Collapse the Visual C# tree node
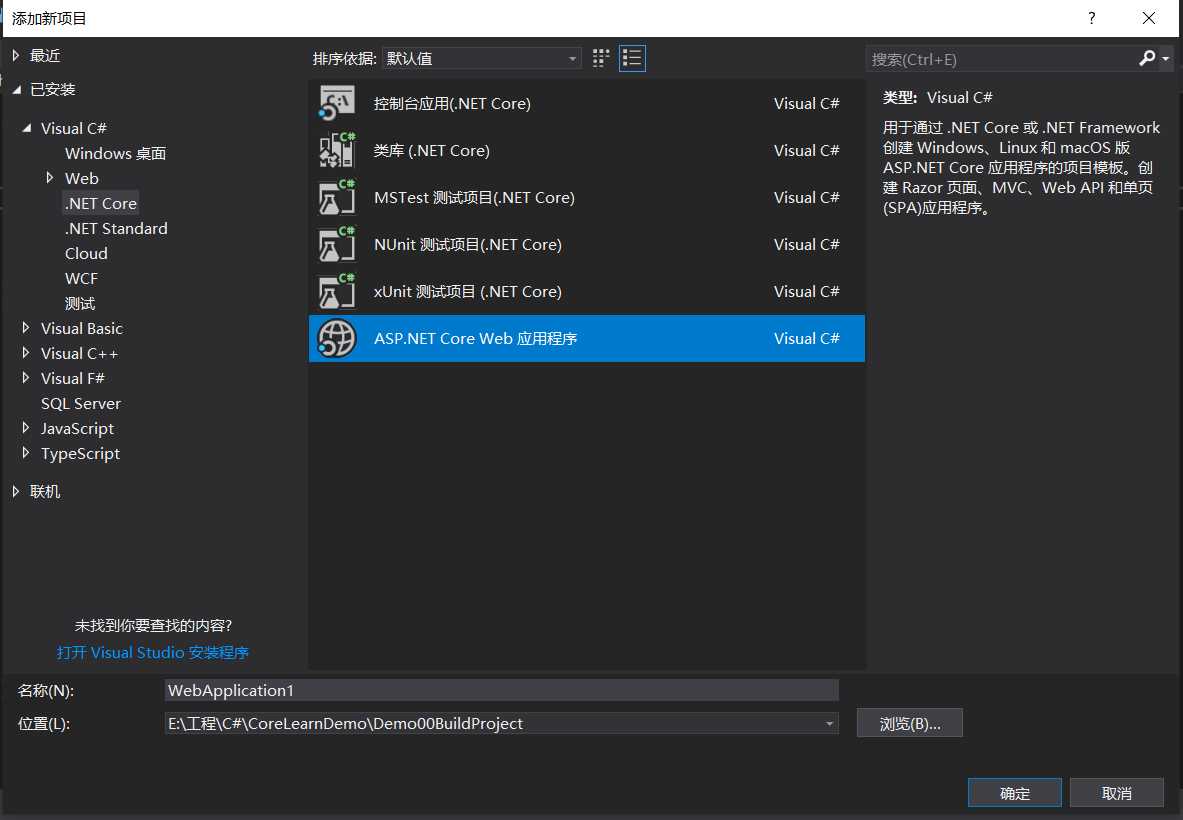Viewport: 1183px width, 820px height. (27, 128)
